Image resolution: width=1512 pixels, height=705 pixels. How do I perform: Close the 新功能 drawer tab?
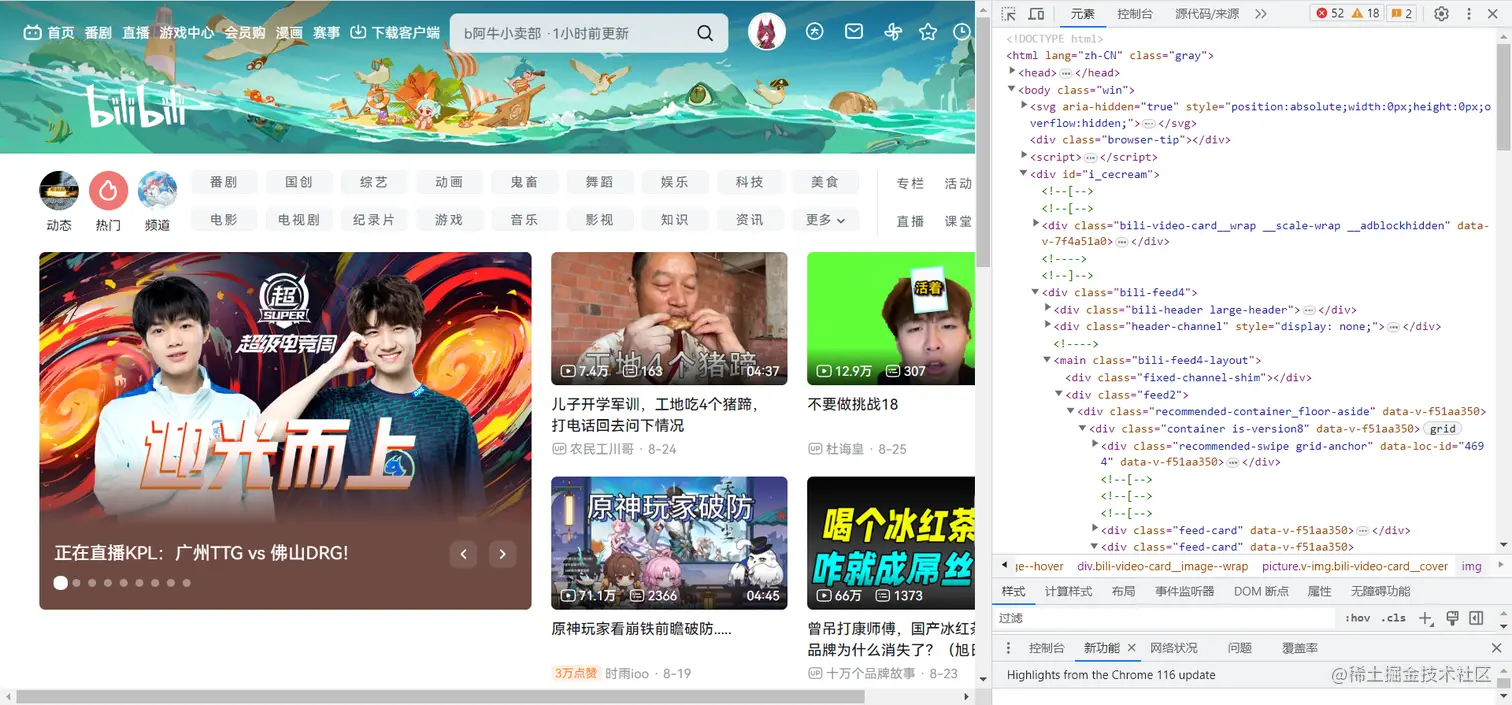click(1132, 648)
